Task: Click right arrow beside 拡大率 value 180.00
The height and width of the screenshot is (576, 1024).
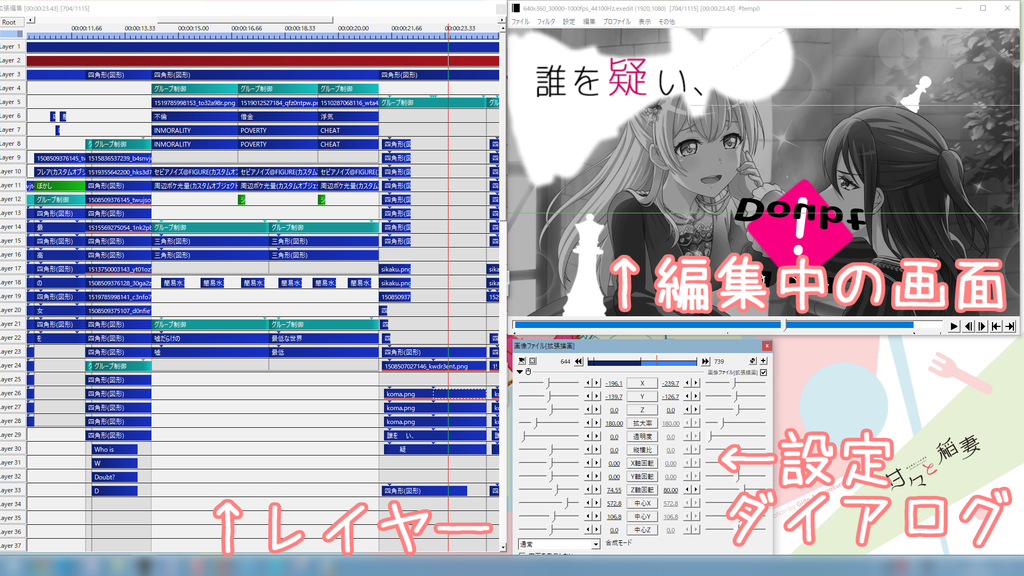Action: pyautogui.click(x=596, y=423)
